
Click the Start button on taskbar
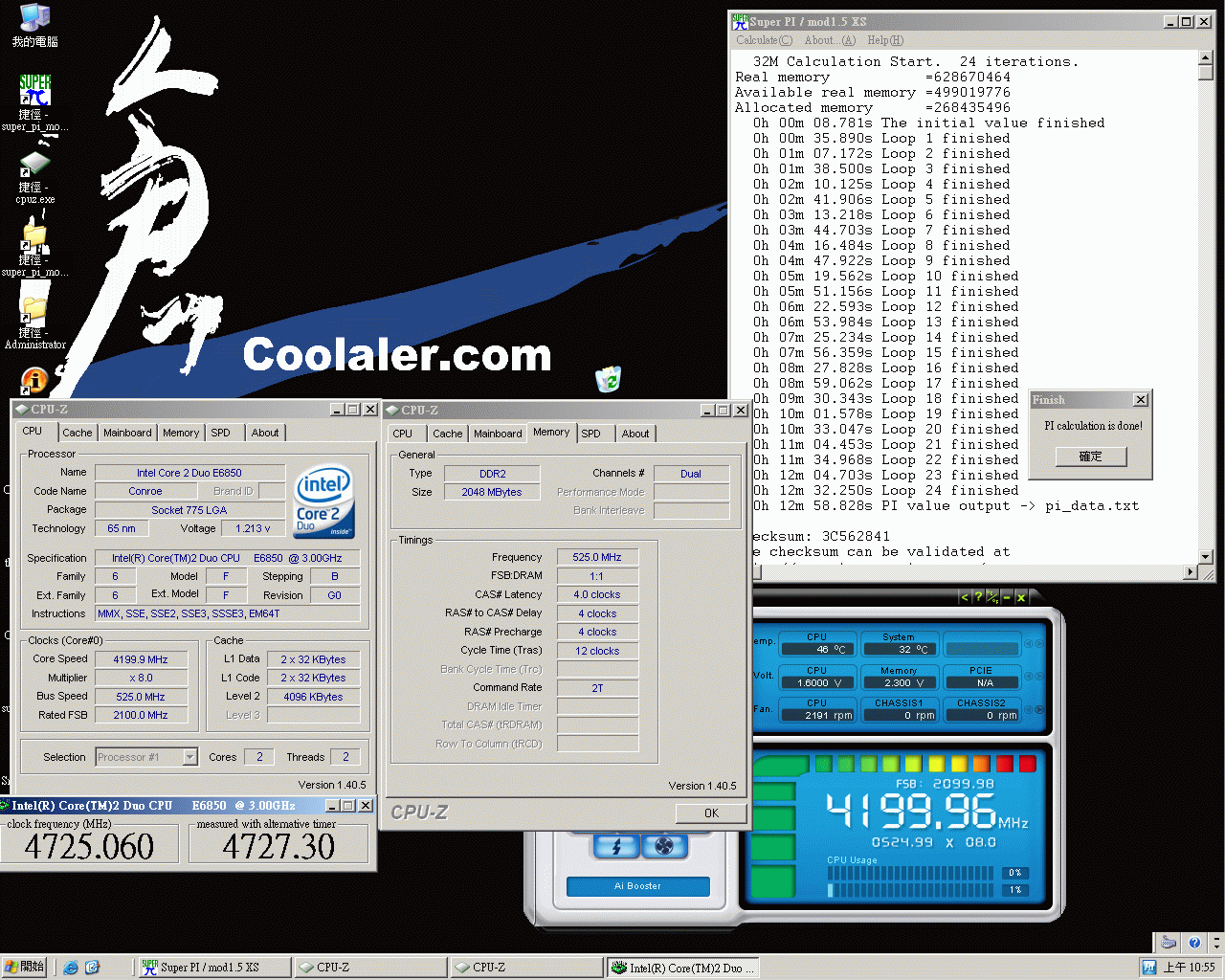25,968
